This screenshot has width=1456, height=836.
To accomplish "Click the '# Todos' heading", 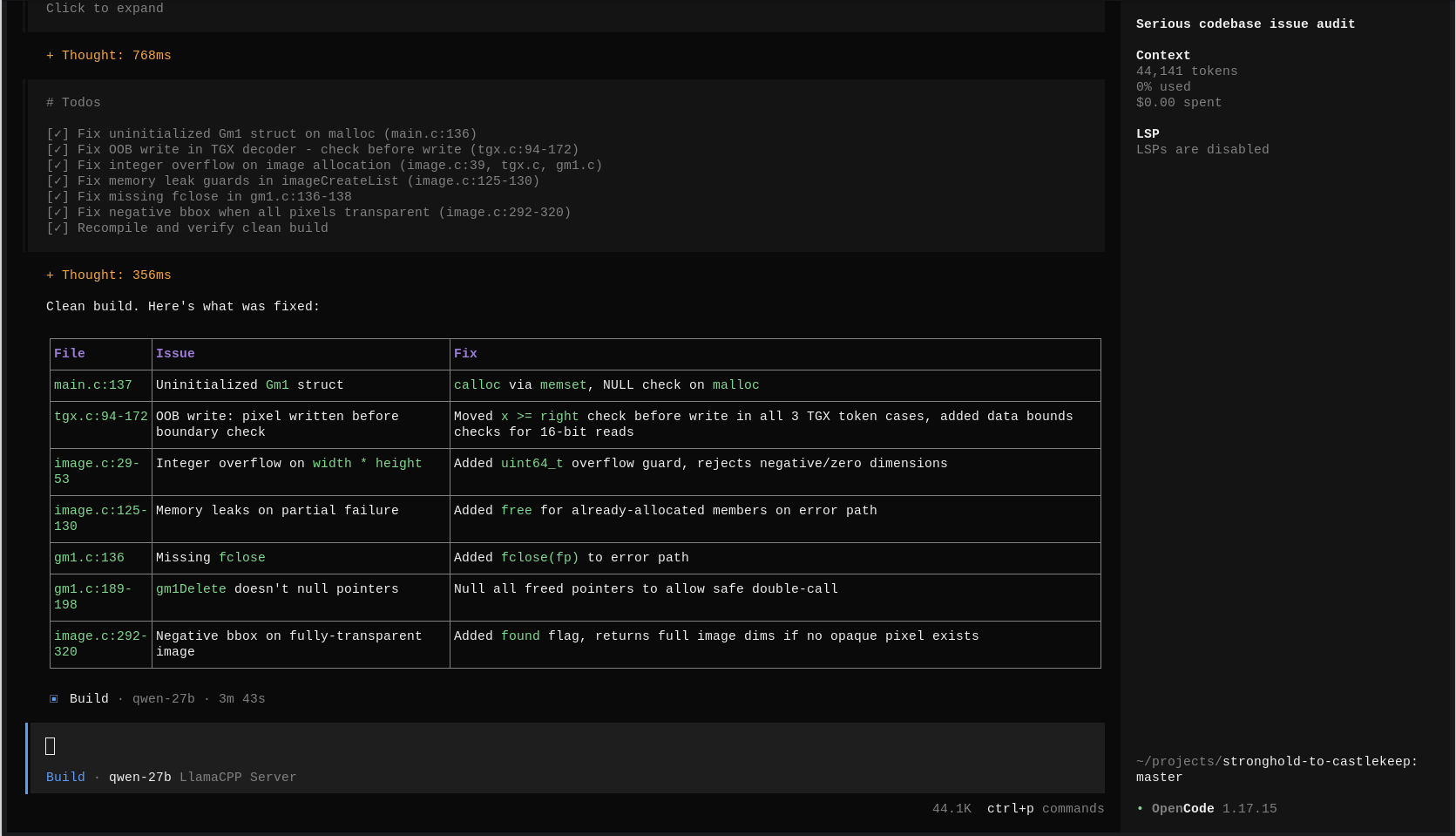I will (73, 103).
